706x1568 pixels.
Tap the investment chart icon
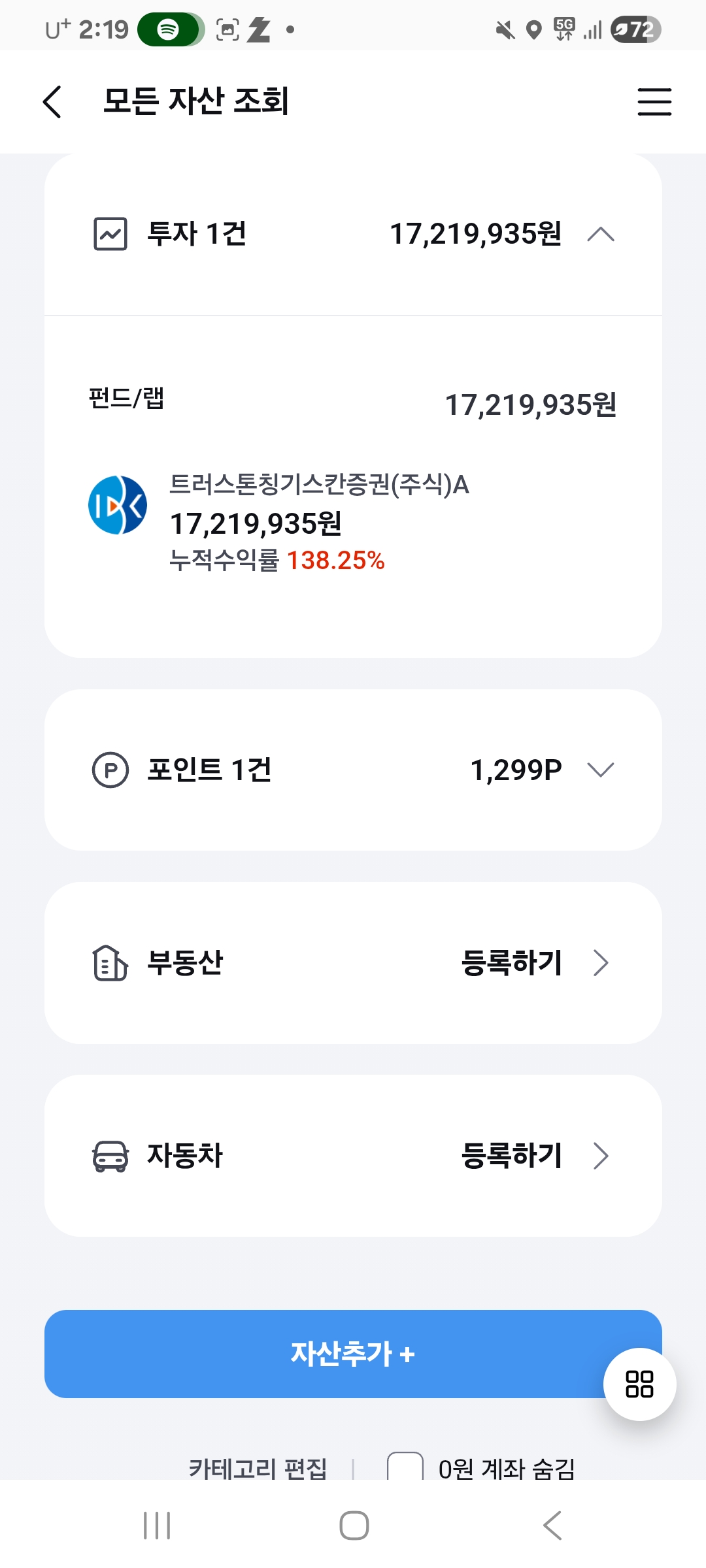[110, 234]
